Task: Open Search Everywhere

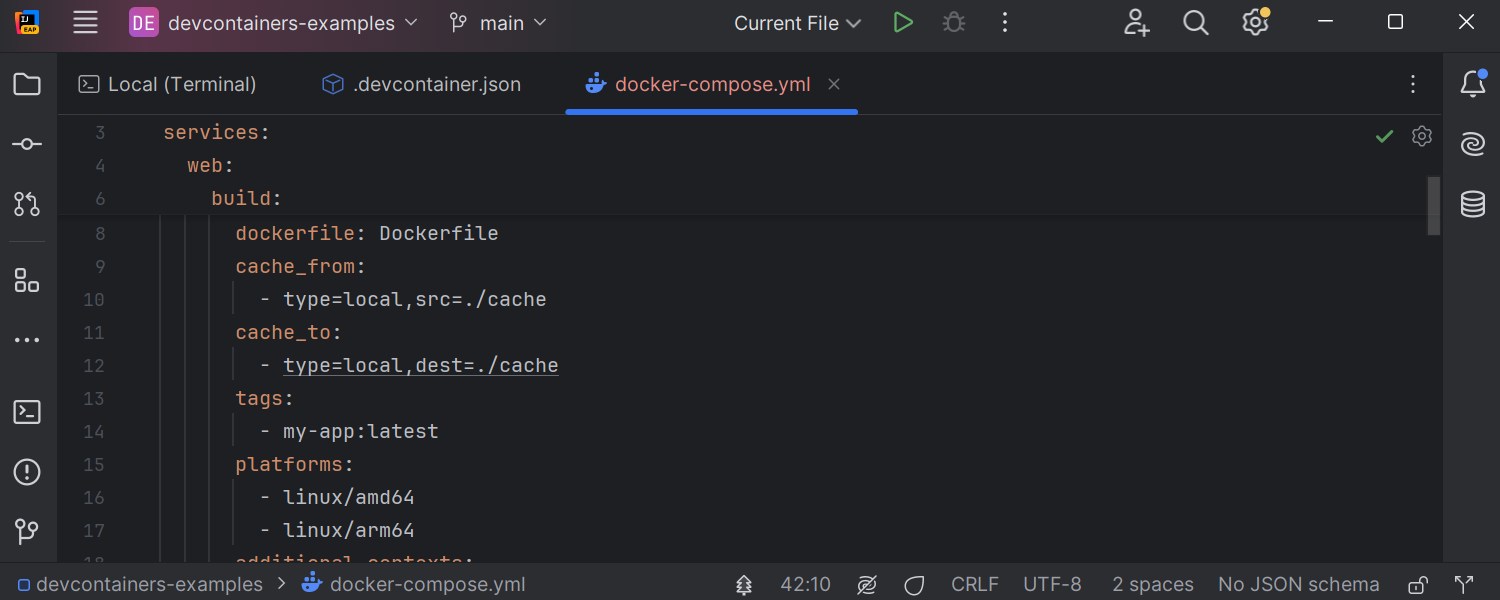Action: point(1195,22)
